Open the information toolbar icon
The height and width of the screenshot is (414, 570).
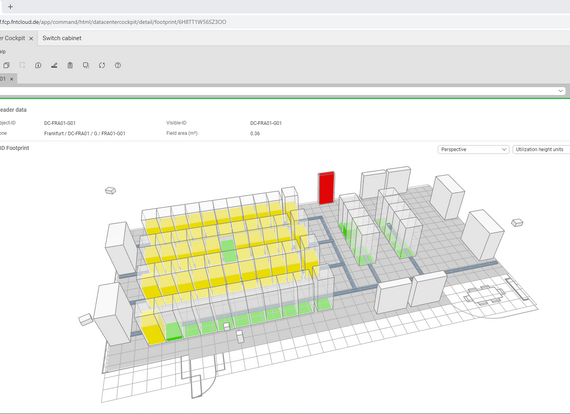(38, 65)
